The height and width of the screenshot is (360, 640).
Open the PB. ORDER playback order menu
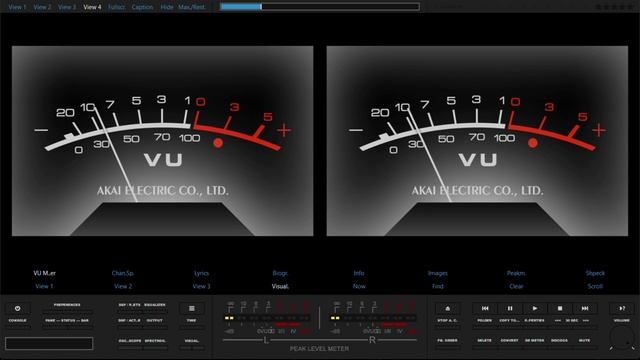tap(447, 341)
